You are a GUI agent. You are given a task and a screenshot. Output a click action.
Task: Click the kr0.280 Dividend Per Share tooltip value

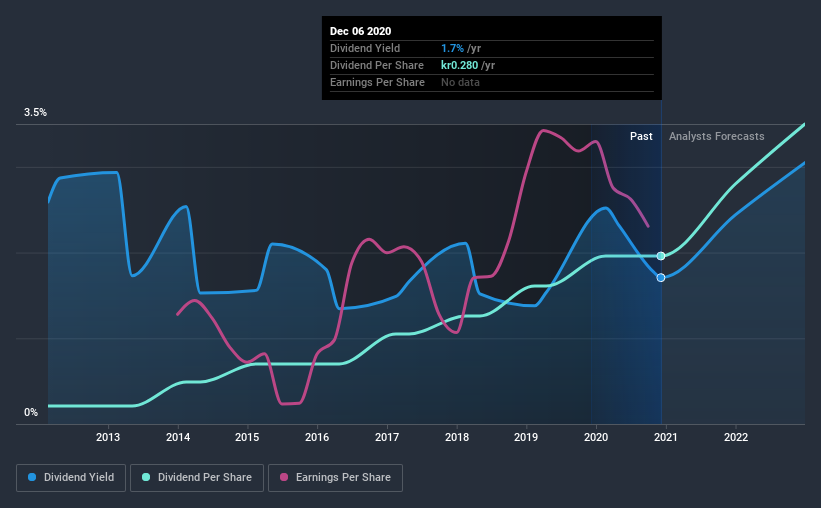click(459, 65)
